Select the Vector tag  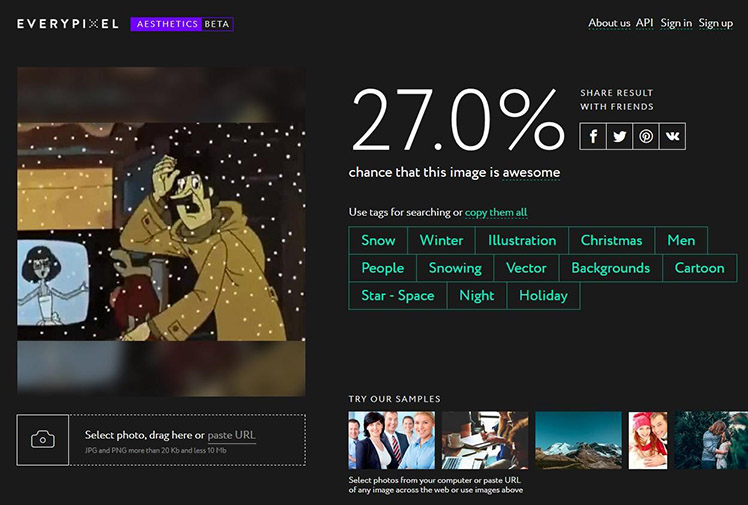pyautogui.click(x=526, y=268)
